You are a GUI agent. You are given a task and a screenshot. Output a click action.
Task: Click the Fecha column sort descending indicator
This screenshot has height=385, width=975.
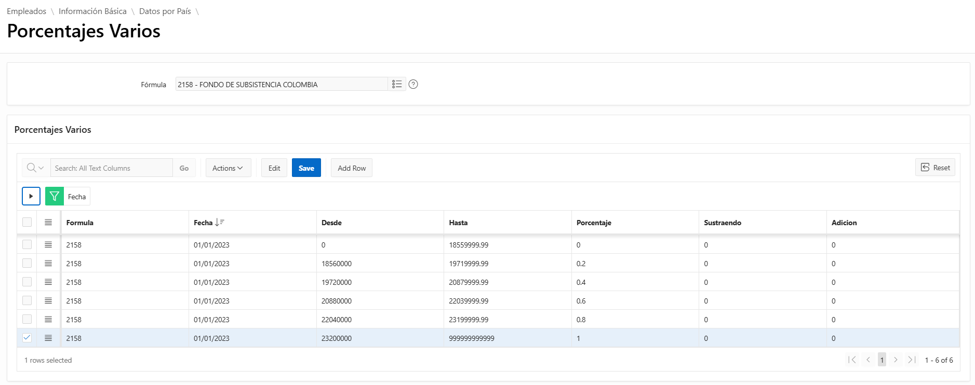pos(219,222)
